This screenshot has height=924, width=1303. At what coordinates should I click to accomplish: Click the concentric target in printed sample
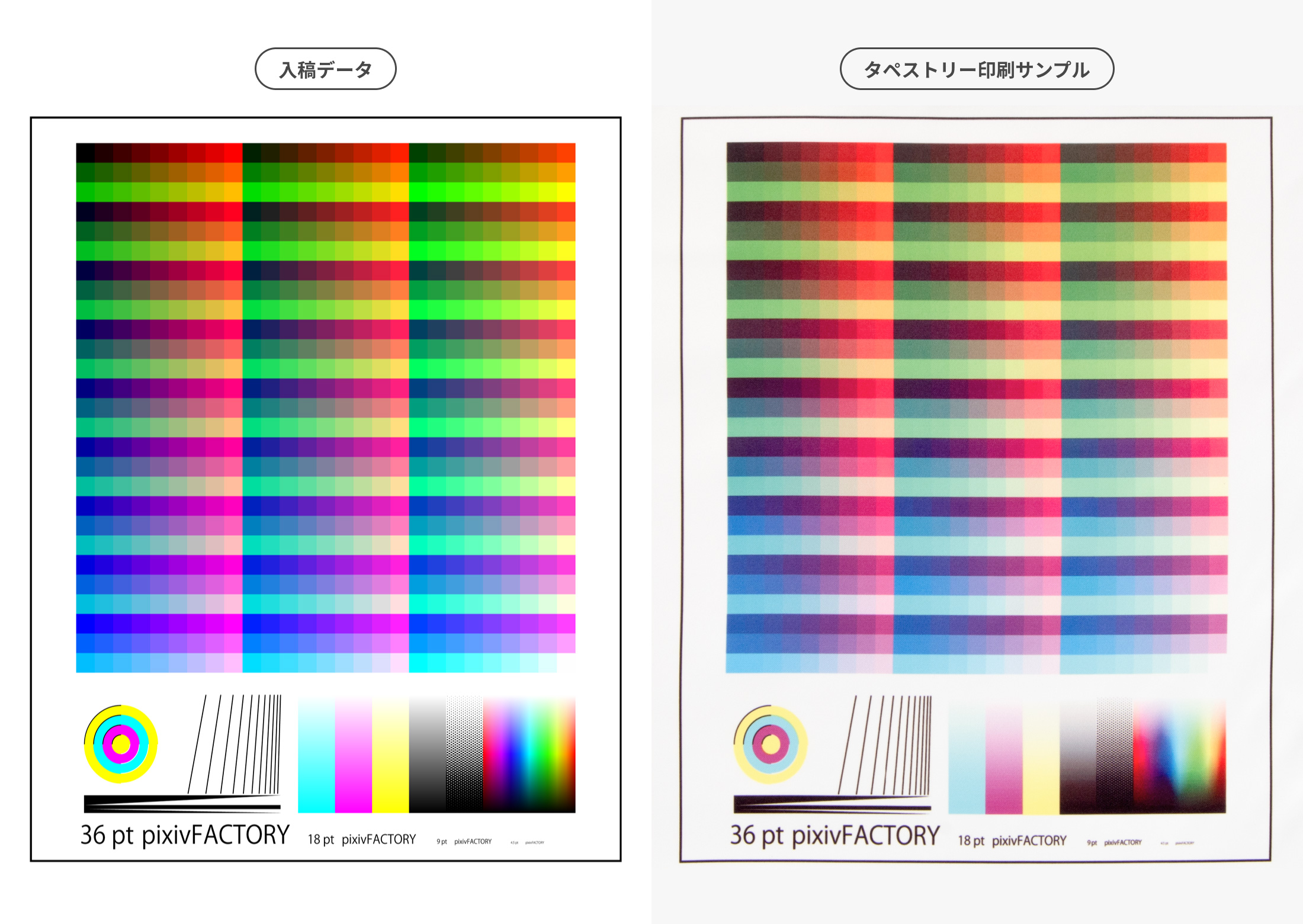pyautogui.click(x=770, y=744)
